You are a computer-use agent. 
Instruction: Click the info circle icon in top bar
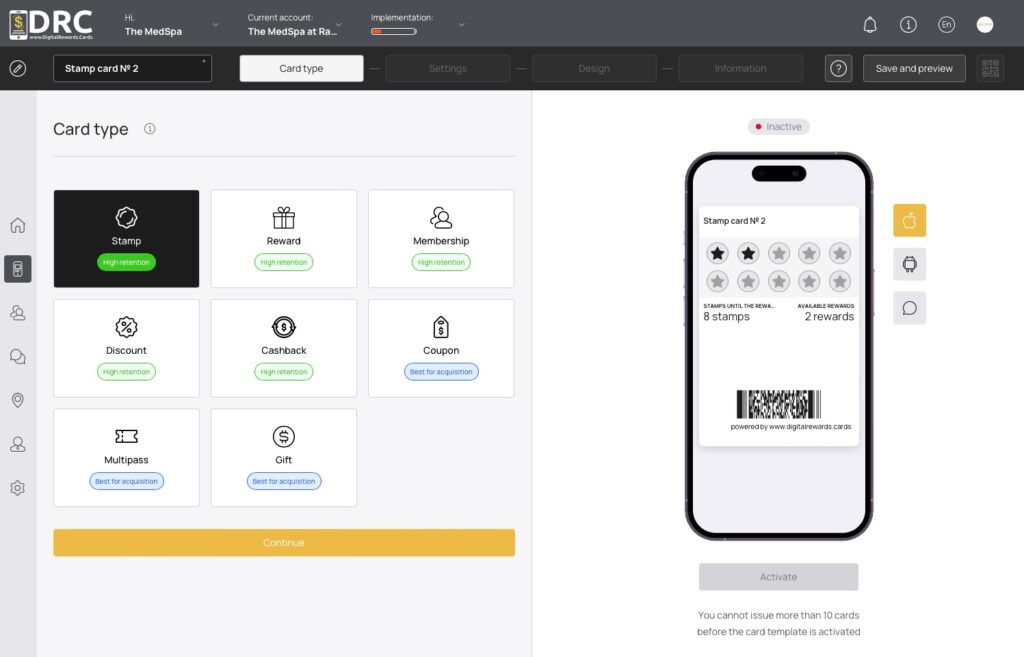pos(908,25)
